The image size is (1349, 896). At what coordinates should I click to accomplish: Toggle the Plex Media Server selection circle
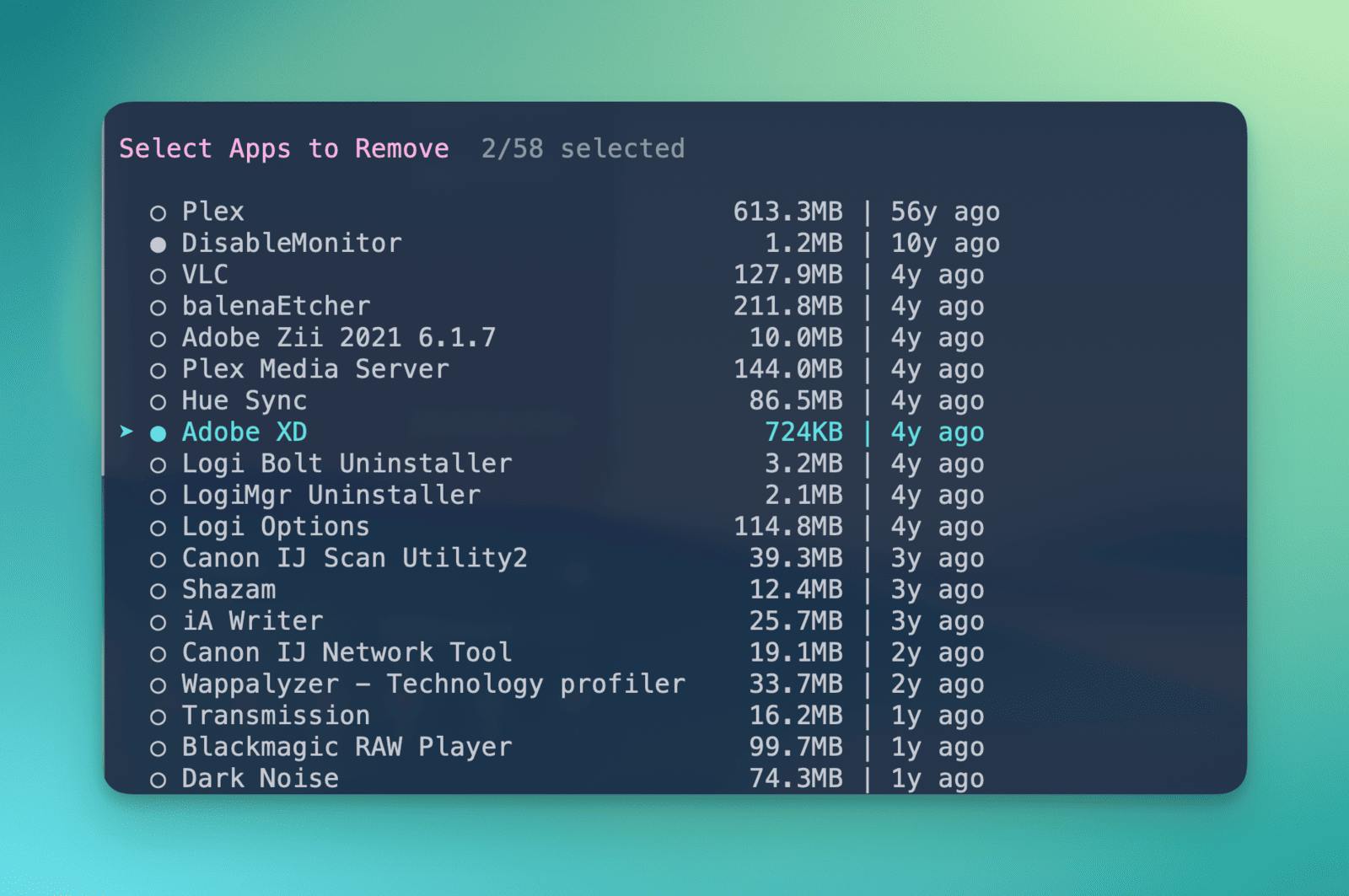pyautogui.click(x=158, y=370)
